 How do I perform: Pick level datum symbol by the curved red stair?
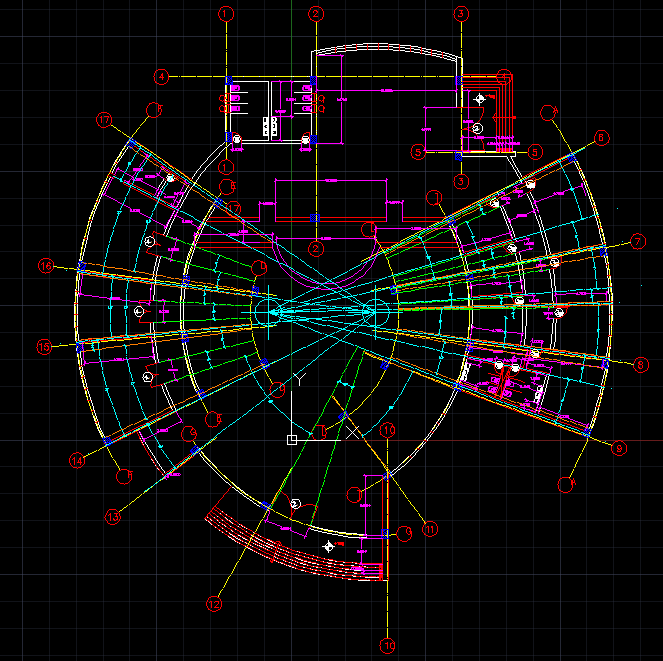tap(329, 546)
